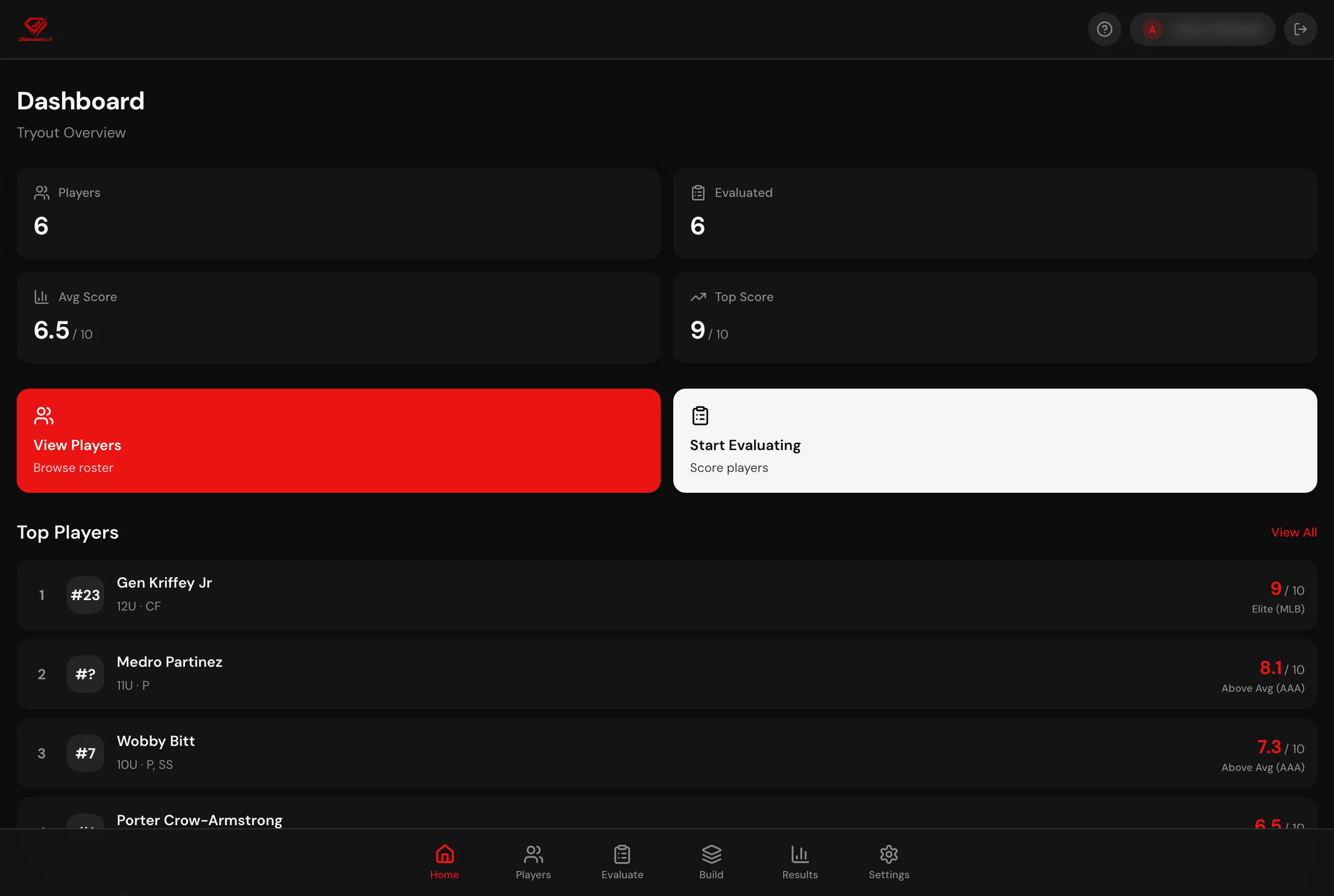This screenshot has width=1334, height=896.
Task: Click the Top Score value 9
Action: pyautogui.click(x=697, y=330)
